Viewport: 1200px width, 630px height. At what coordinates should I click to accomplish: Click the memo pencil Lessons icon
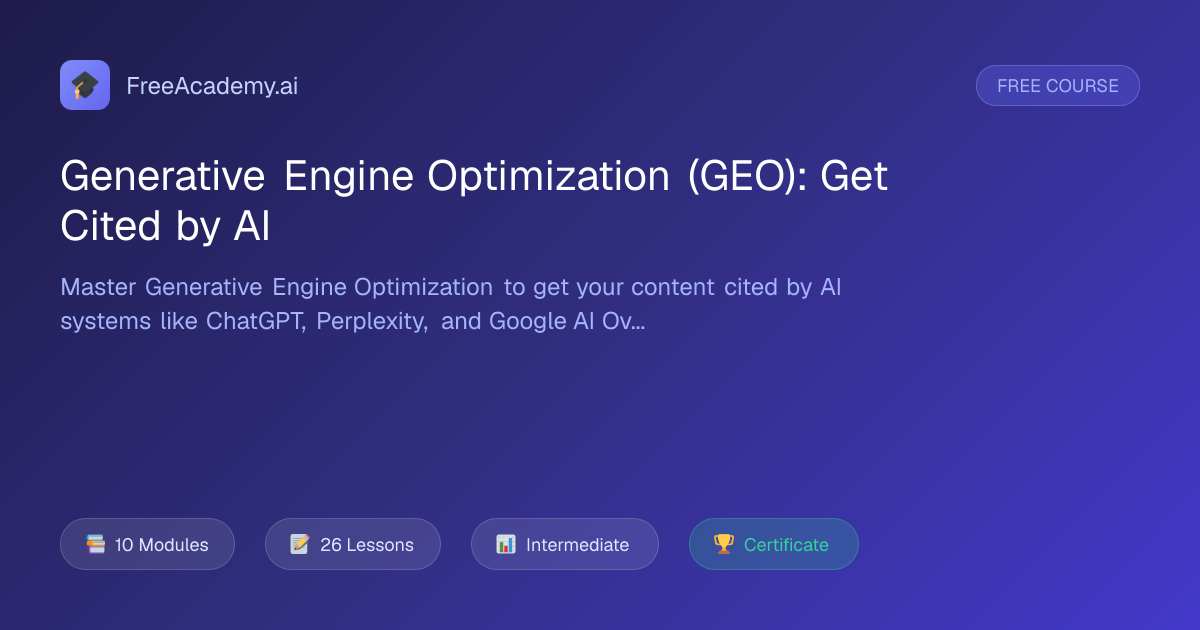click(300, 545)
